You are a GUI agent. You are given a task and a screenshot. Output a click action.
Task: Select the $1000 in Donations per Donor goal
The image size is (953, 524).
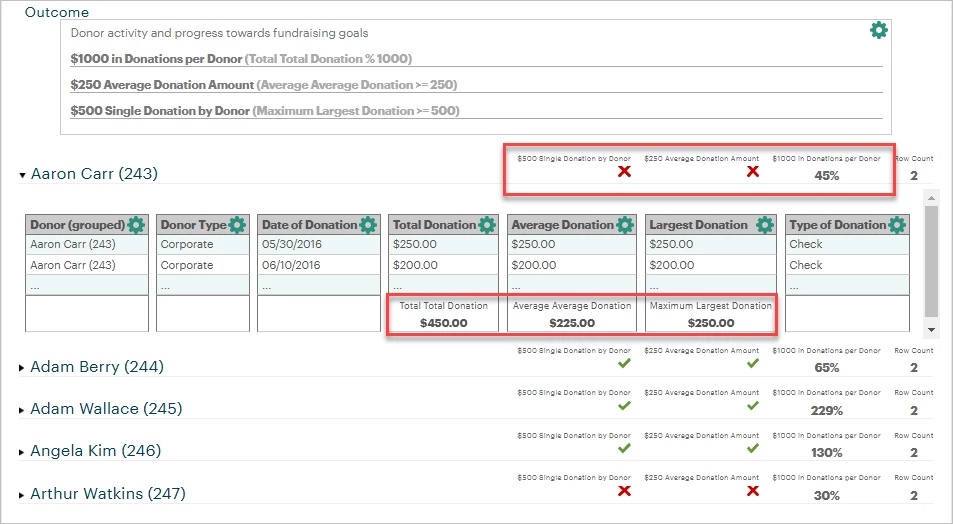pyautogui.click(x=476, y=59)
